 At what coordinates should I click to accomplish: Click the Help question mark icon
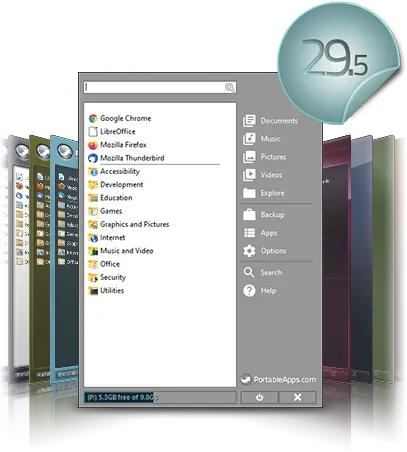click(x=249, y=291)
